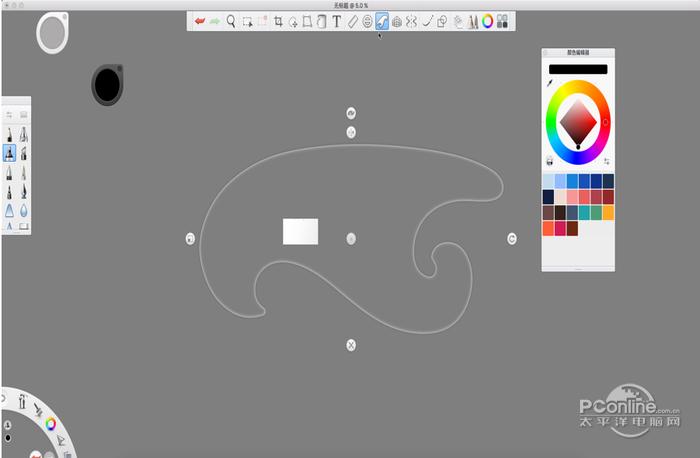Select the Crop tool
The height and width of the screenshot is (458, 700).
(x=278, y=21)
